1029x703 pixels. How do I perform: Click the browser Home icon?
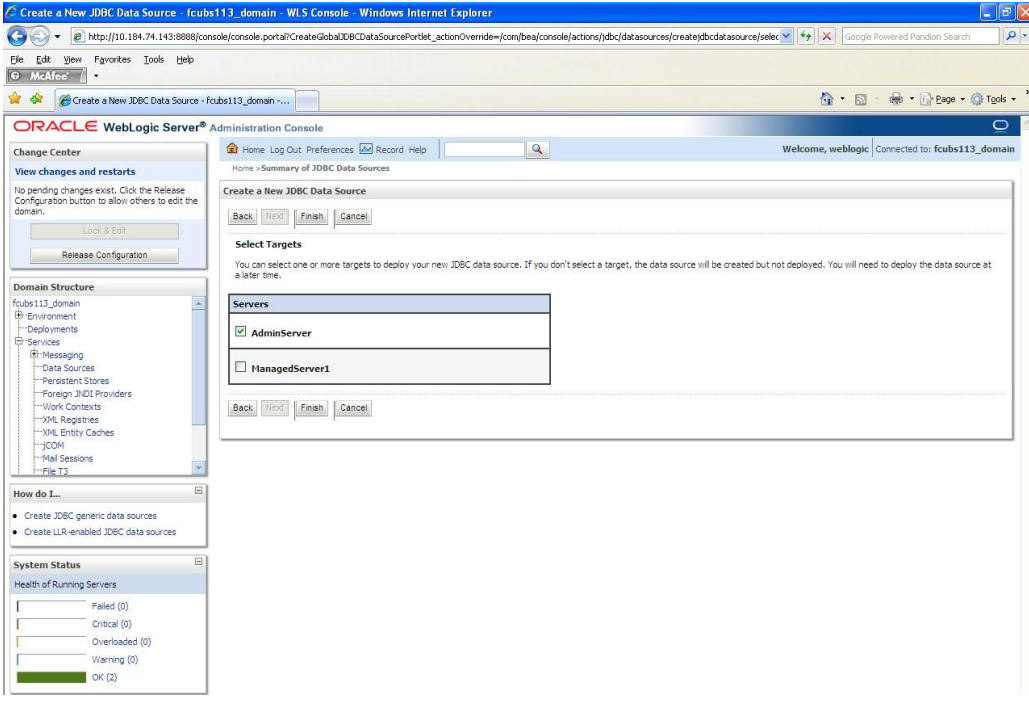[x=827, y=99]
